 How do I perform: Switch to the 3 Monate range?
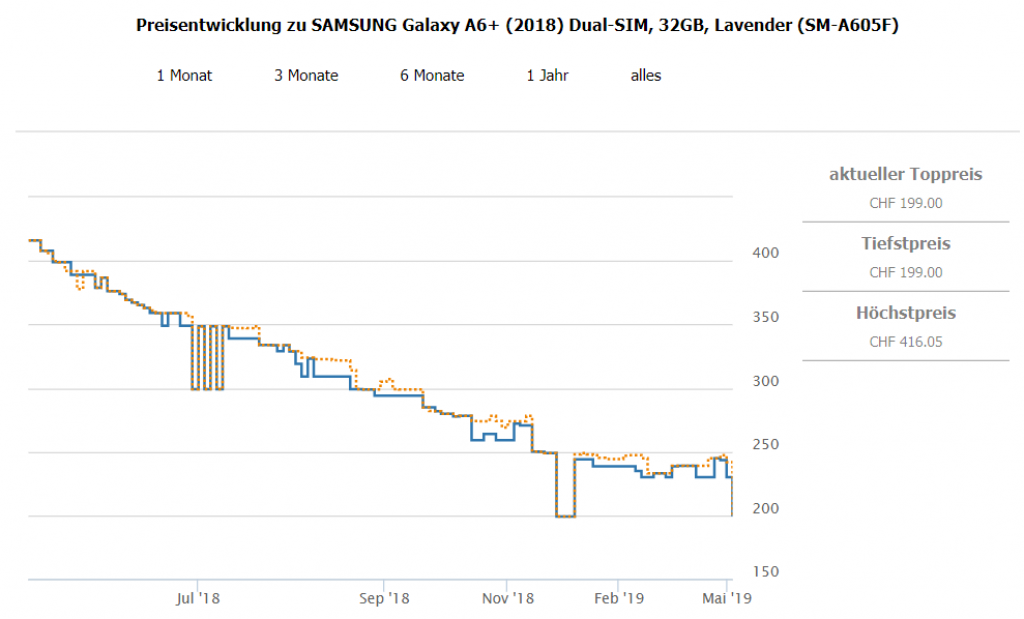(306, 75)
